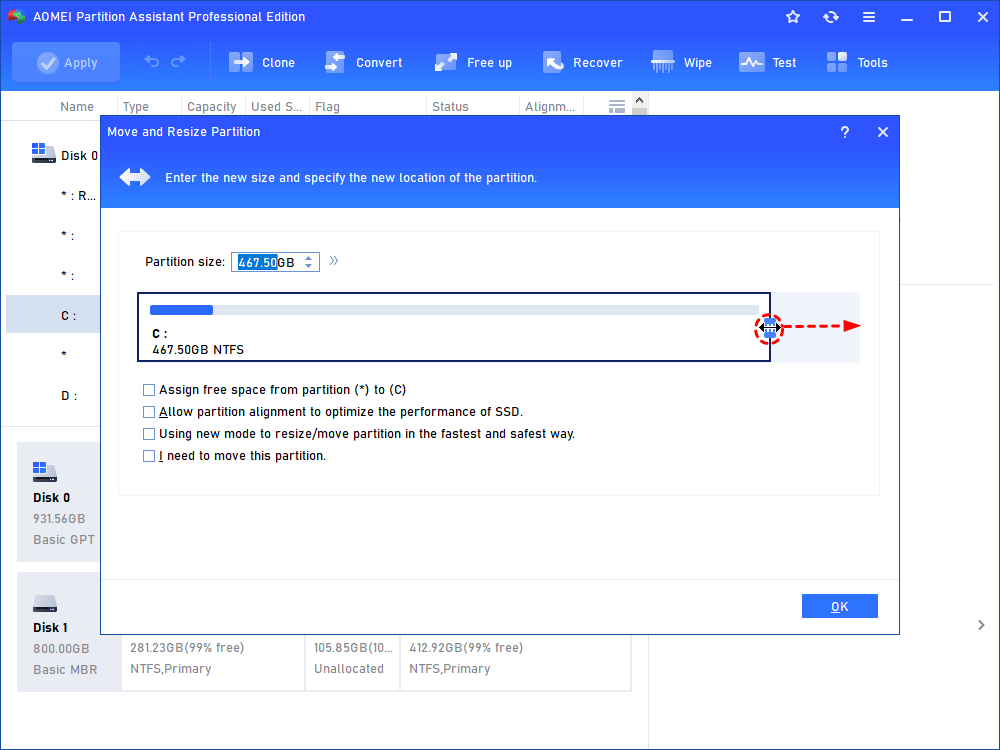Open the Wipe tool

click(681, 62)
